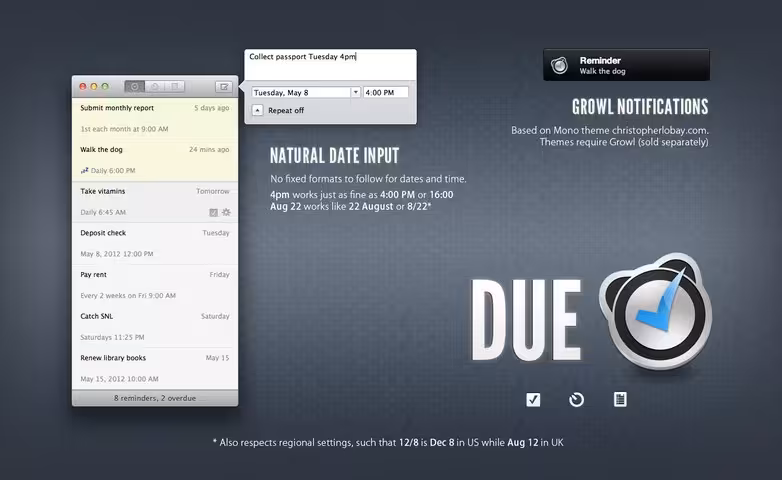The height and width of the screenshot is (480, 782).
Task: Click the Tuesday due label on Deposit check
Action: pos(216,233)
